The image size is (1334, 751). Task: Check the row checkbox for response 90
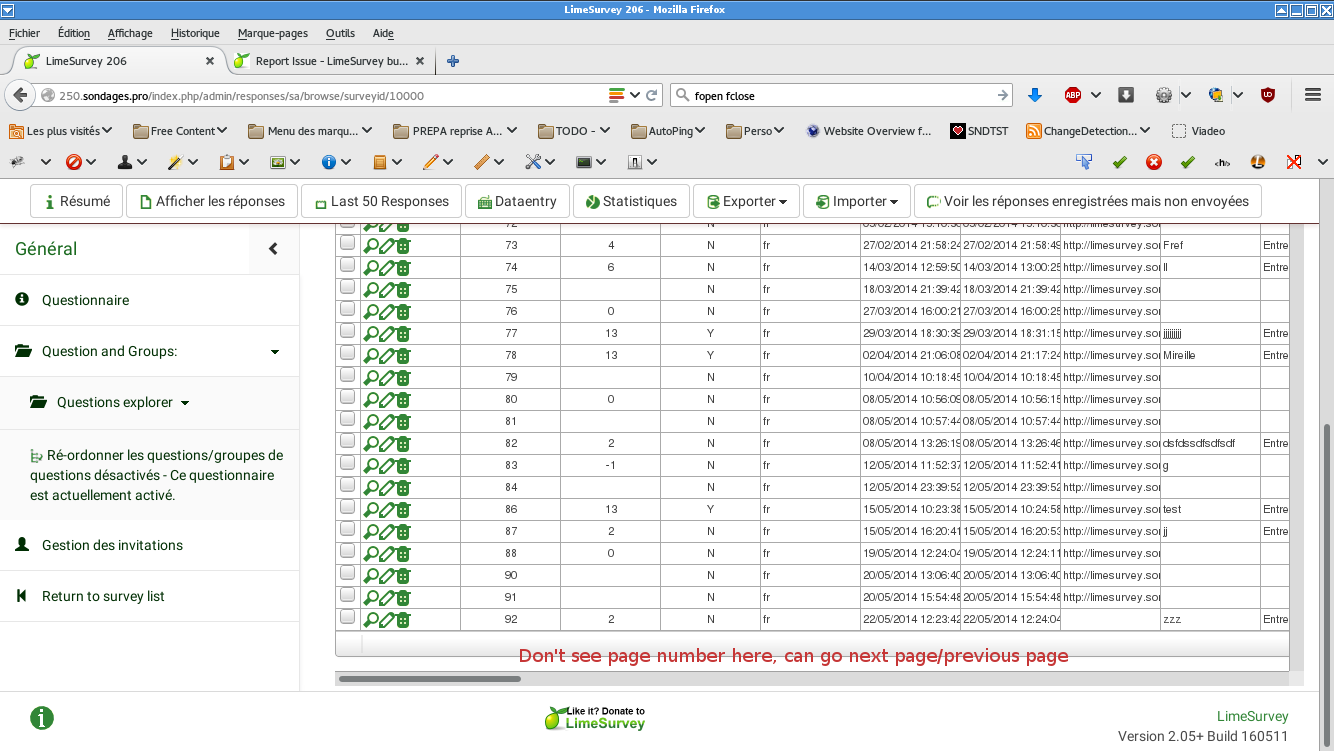click(347, 573)
